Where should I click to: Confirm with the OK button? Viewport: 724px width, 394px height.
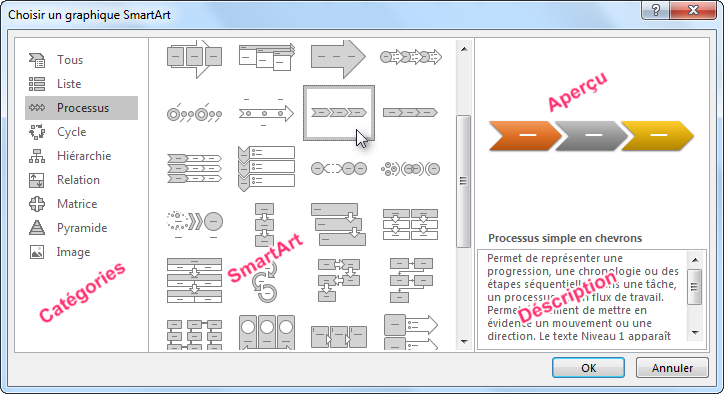588,368
